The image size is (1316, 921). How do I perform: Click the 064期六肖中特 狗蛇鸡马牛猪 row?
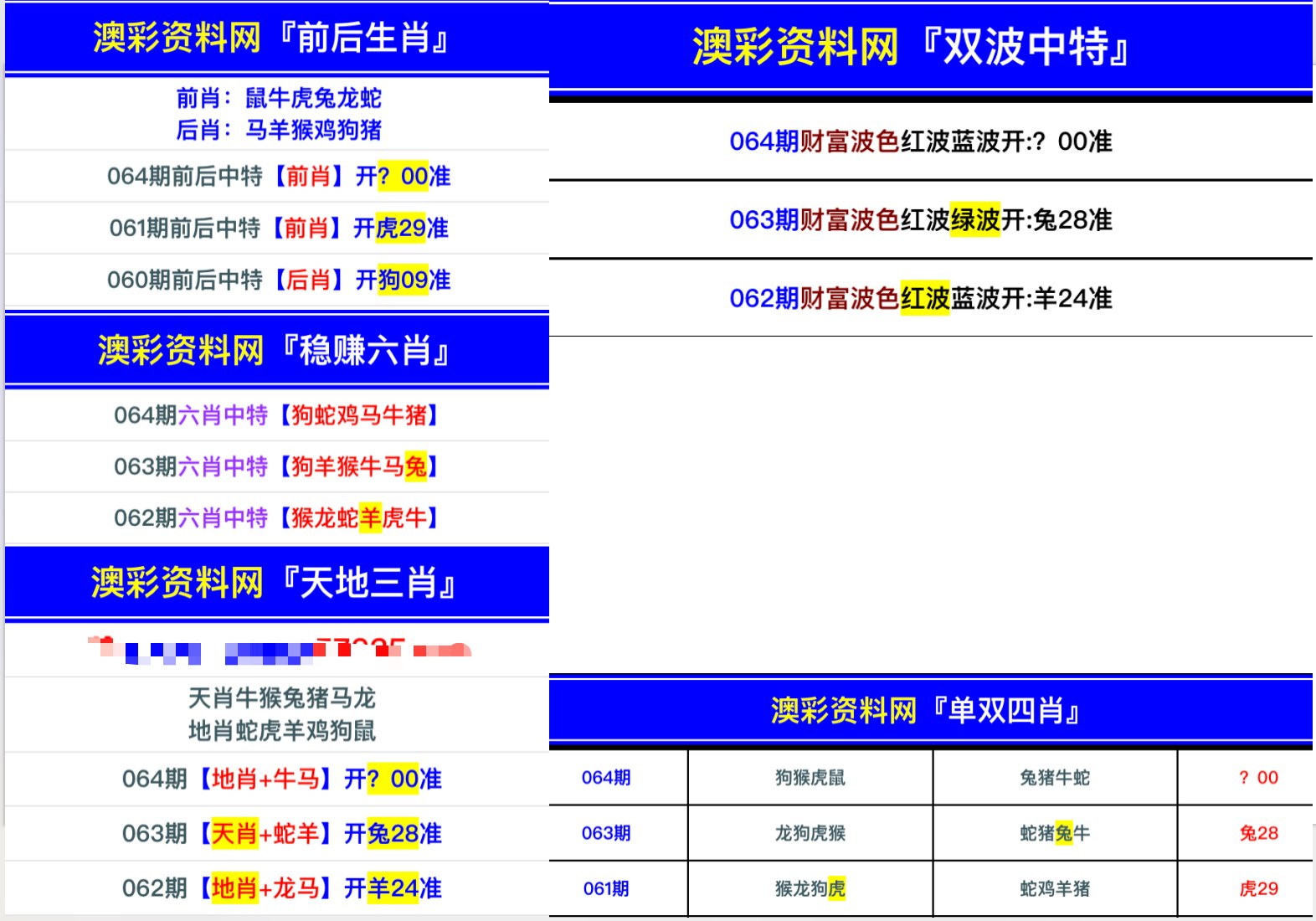click(x=276, y=415)
